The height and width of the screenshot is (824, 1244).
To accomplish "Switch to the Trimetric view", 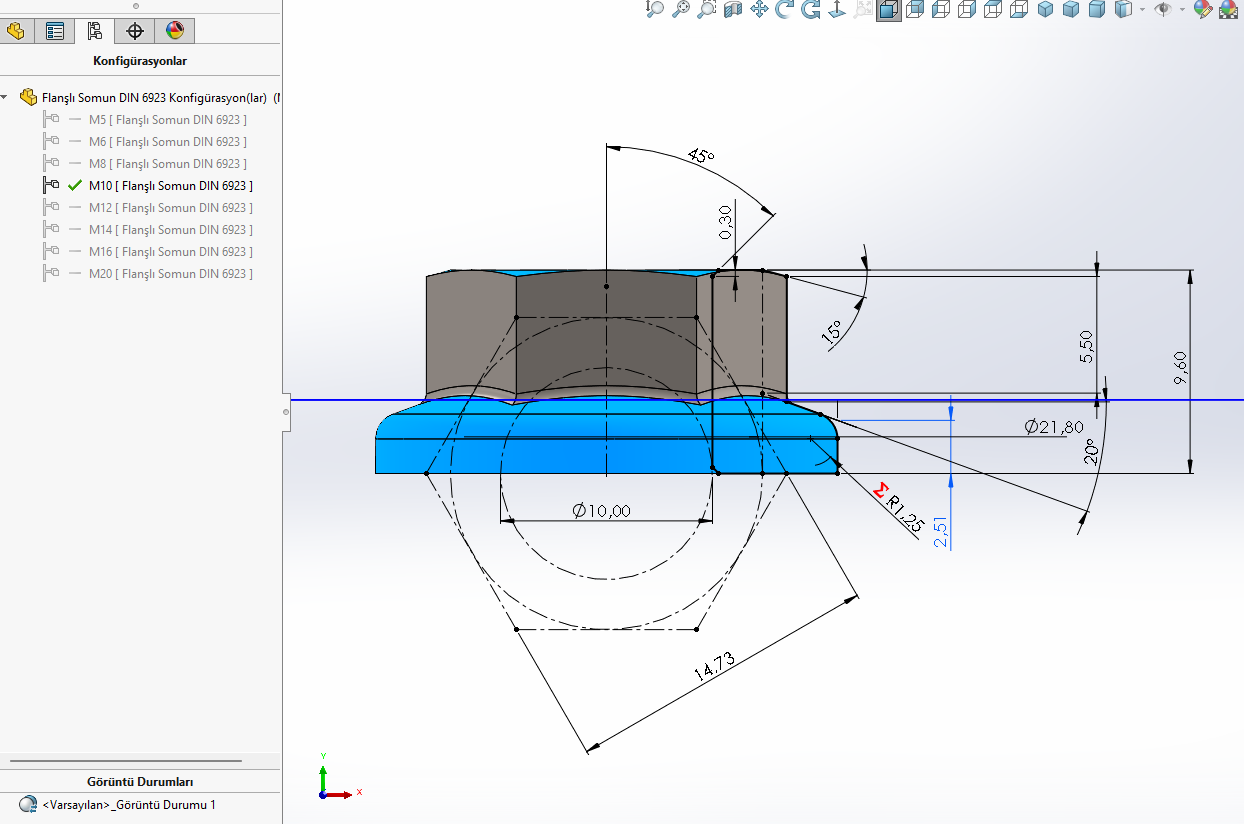I will pyautogui.click(x=1071, y=10).
